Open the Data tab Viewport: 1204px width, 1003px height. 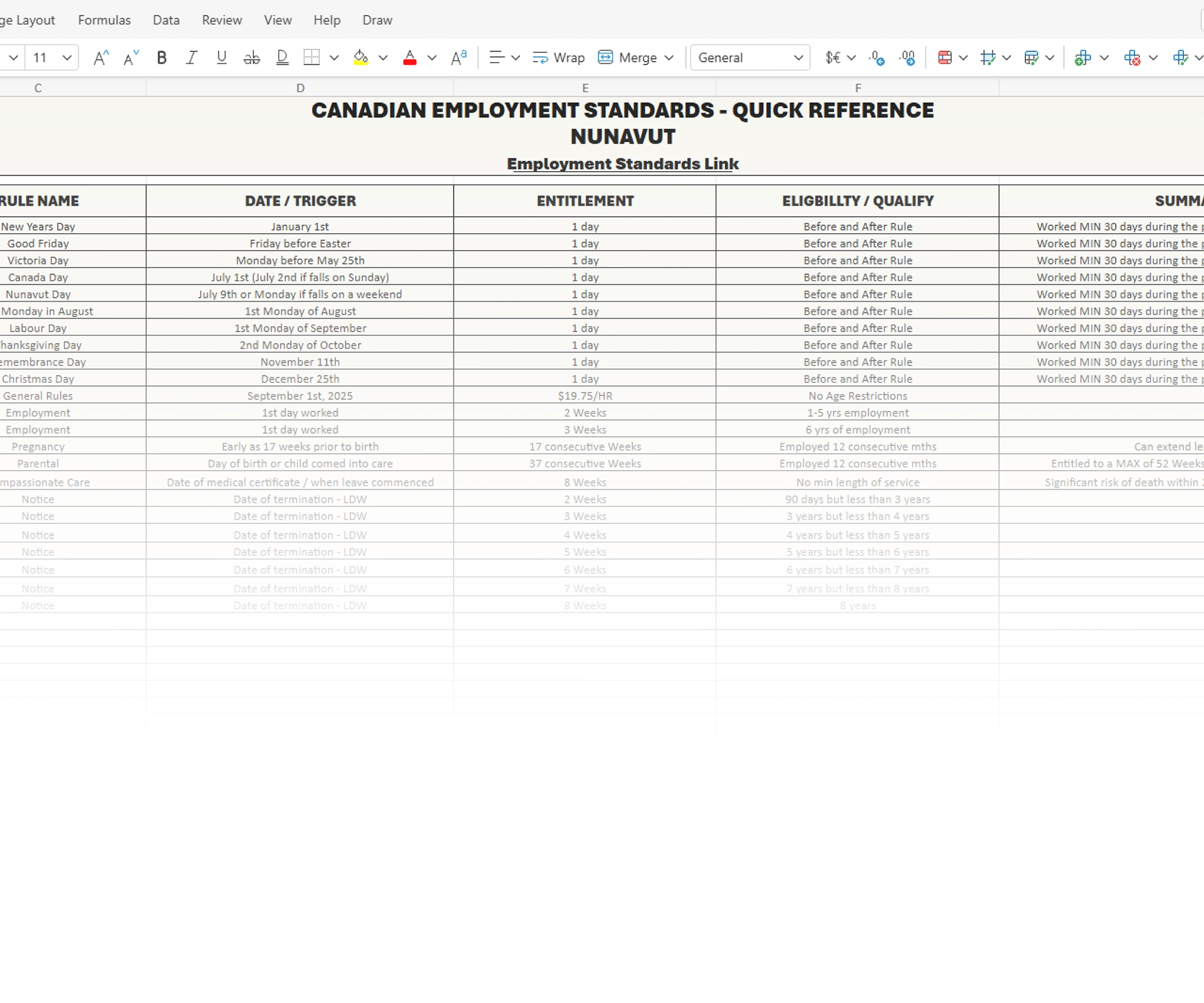pos(166,20)
